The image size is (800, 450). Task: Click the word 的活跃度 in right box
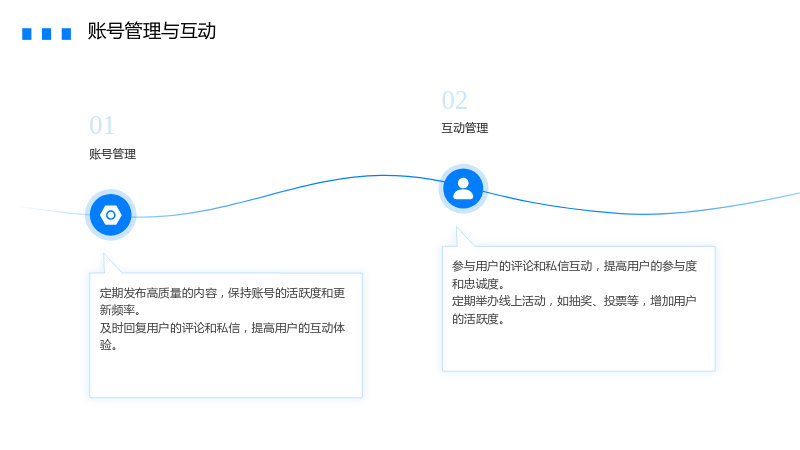476,319
